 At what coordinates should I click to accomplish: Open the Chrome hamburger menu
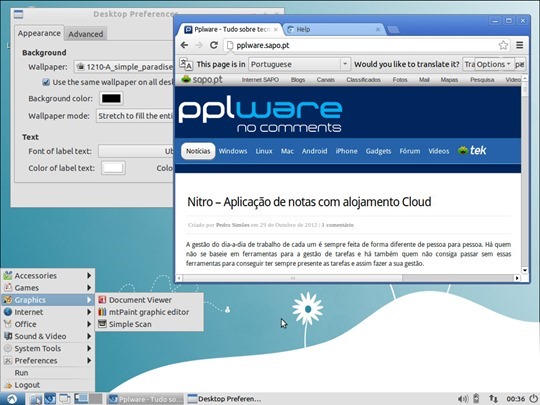[519, 45]
